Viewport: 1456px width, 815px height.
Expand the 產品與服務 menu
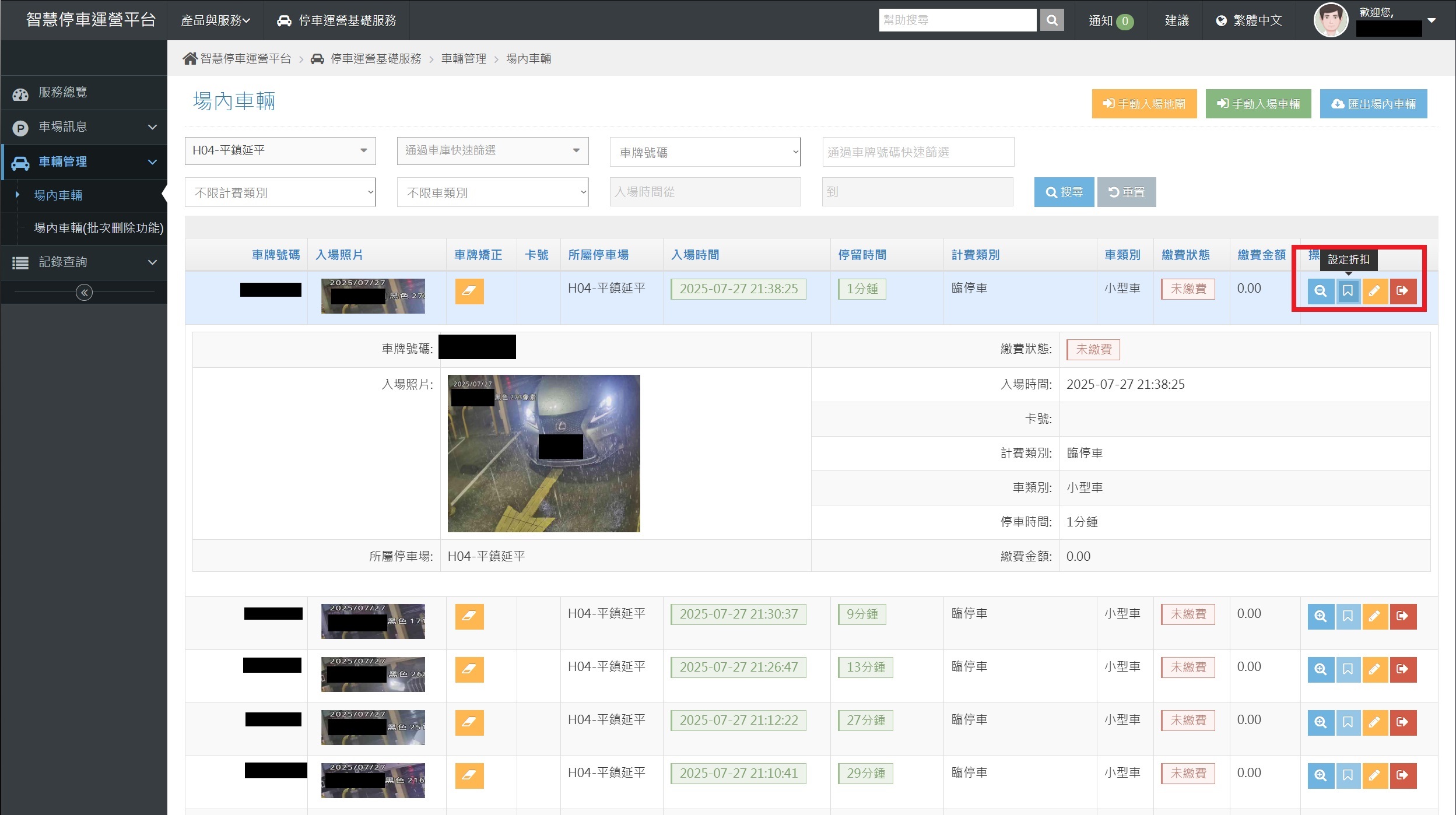tap(215, 20)
